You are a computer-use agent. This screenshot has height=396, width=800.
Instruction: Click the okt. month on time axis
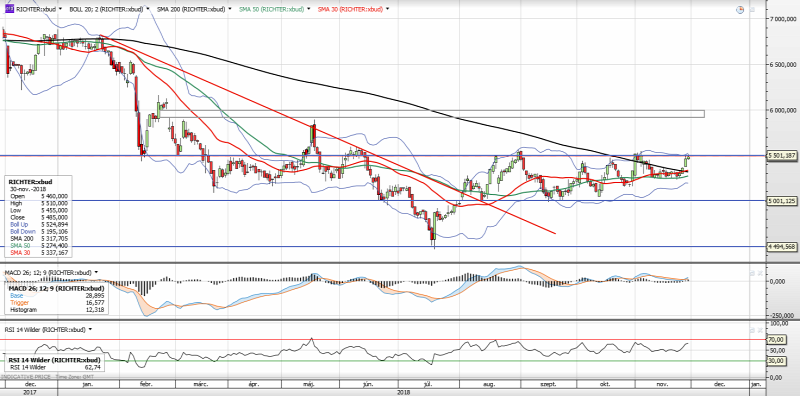(606, 383)
